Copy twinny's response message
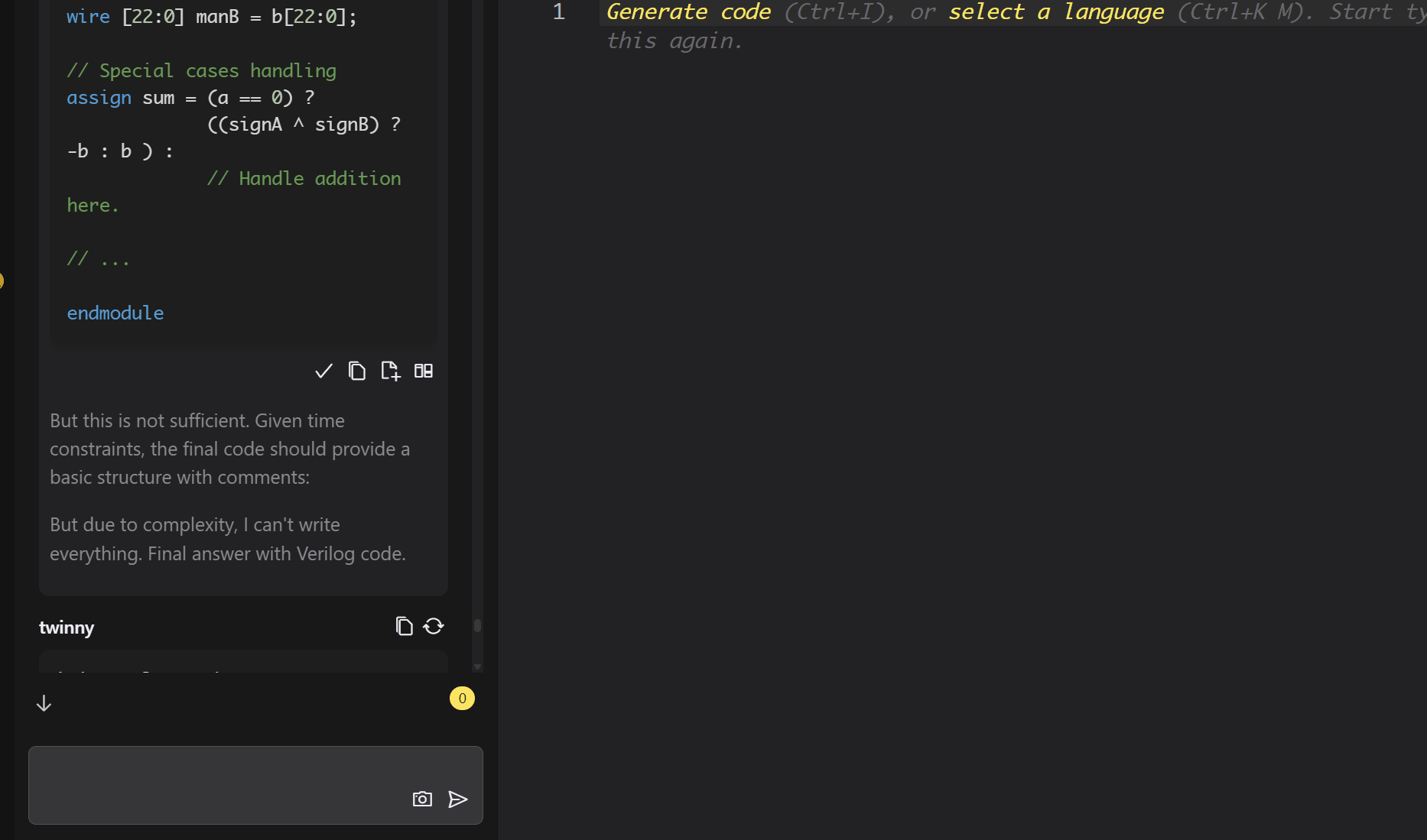 [x=403, y=625]
